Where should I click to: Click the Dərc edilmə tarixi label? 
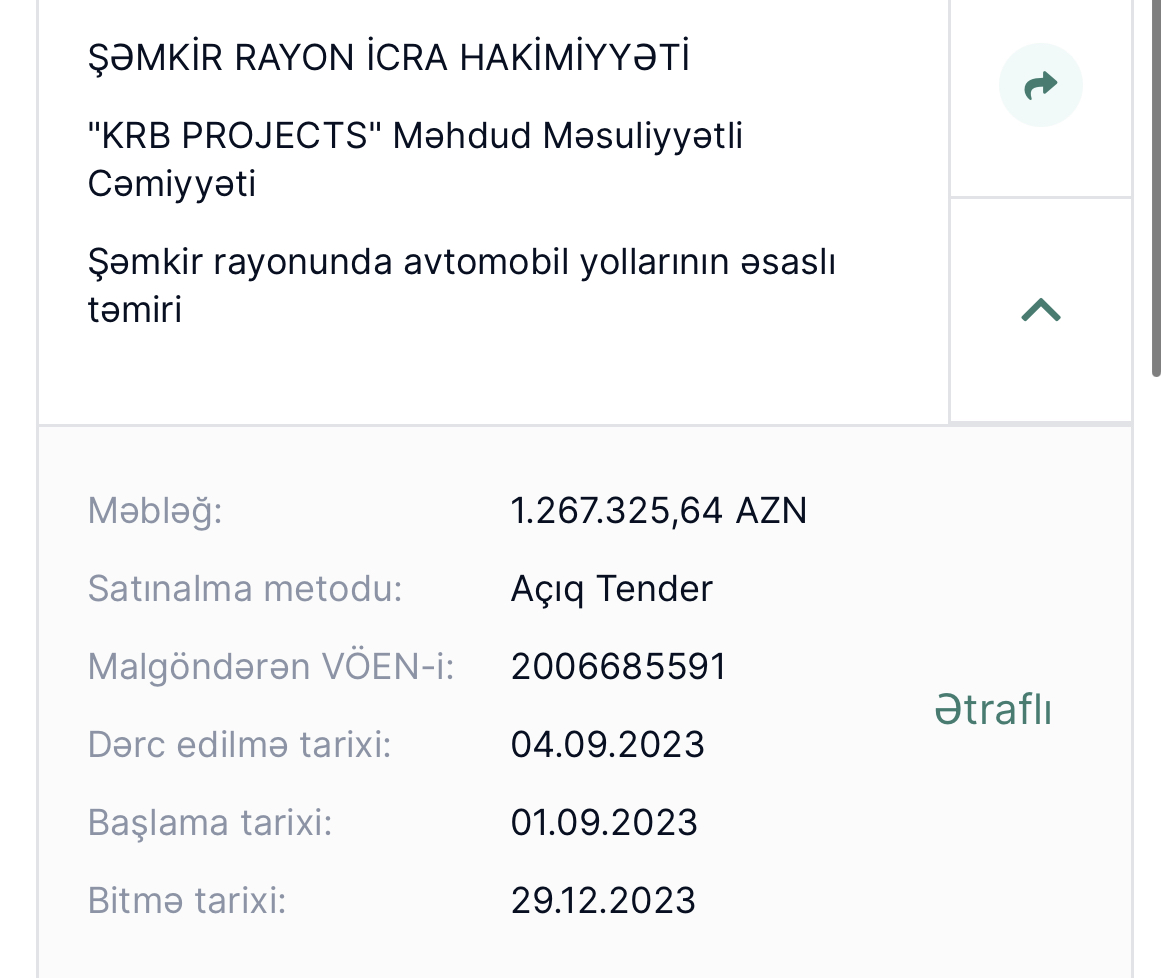(x=240, y=745)
